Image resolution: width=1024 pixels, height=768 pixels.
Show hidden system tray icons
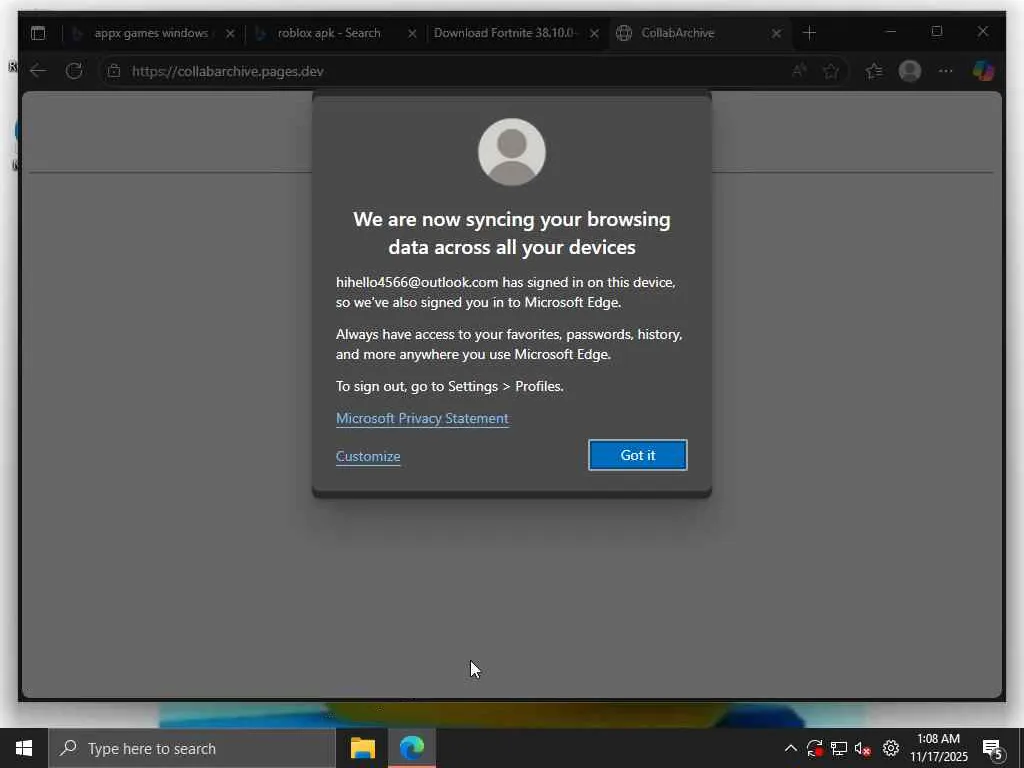click(790, 748)
